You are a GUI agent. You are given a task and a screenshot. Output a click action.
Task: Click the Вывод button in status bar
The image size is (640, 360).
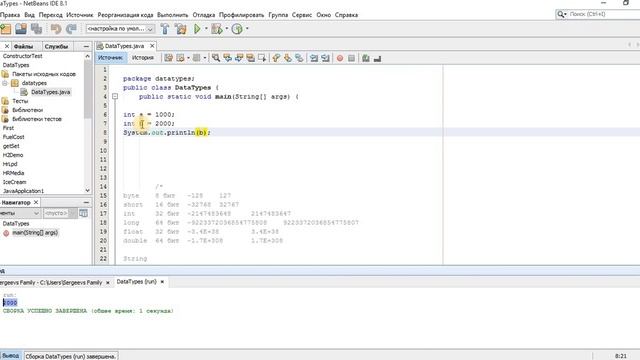click(10, 356)
